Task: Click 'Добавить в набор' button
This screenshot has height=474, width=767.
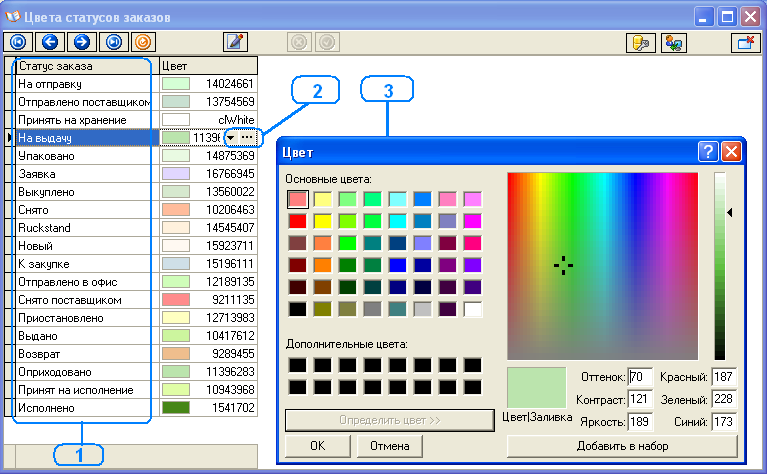Action: 622,445
